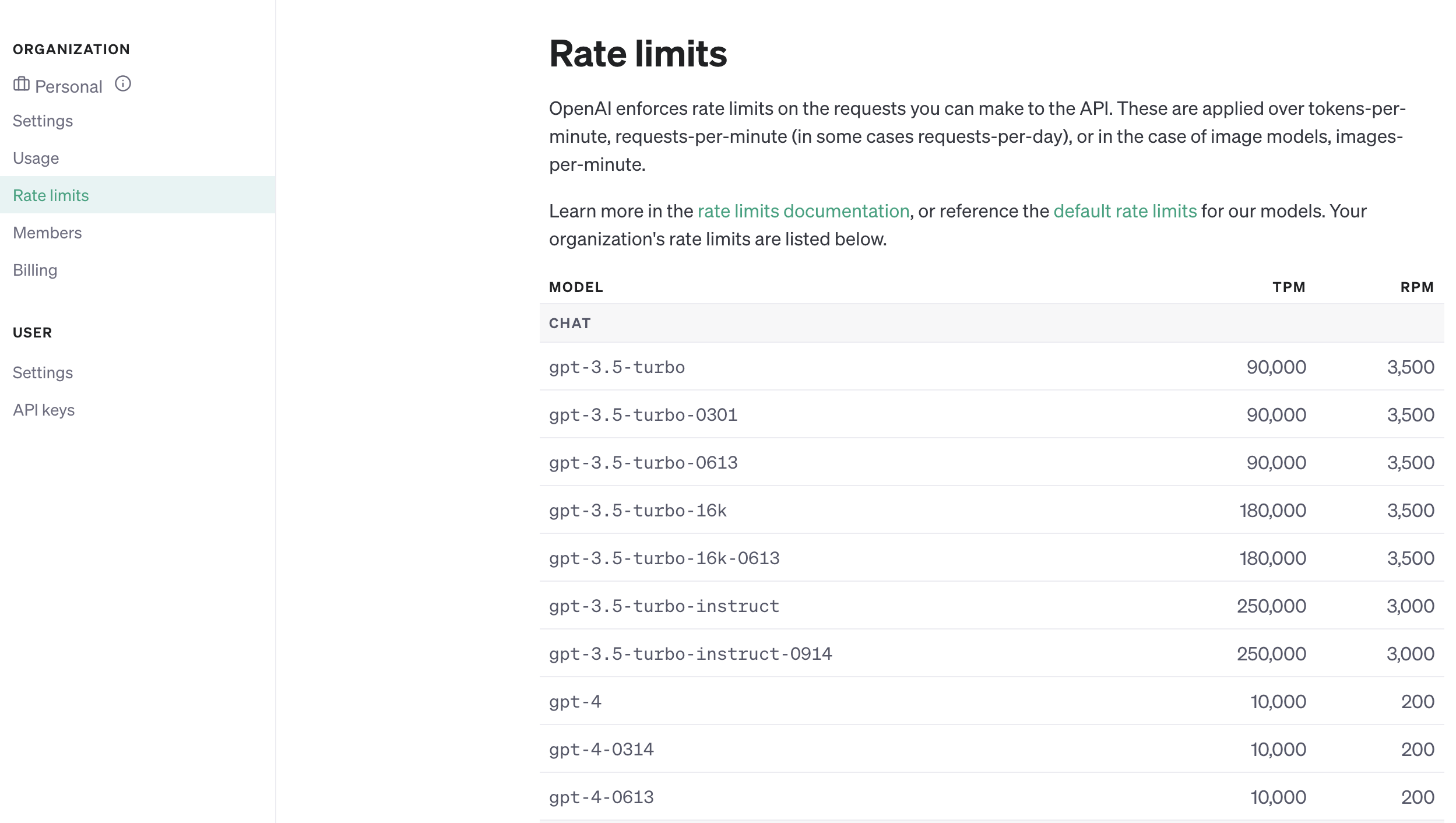Open the API keys page
Image resolution: width=1456 pixels, height=823 pixels.
click(x=44, y=410)
